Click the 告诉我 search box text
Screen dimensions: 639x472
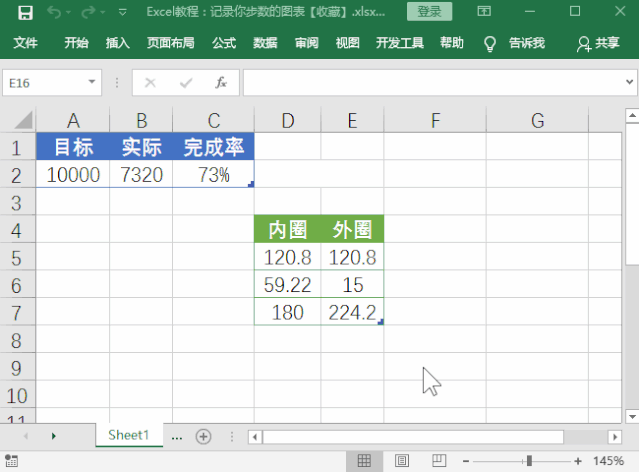click(527, 42)
